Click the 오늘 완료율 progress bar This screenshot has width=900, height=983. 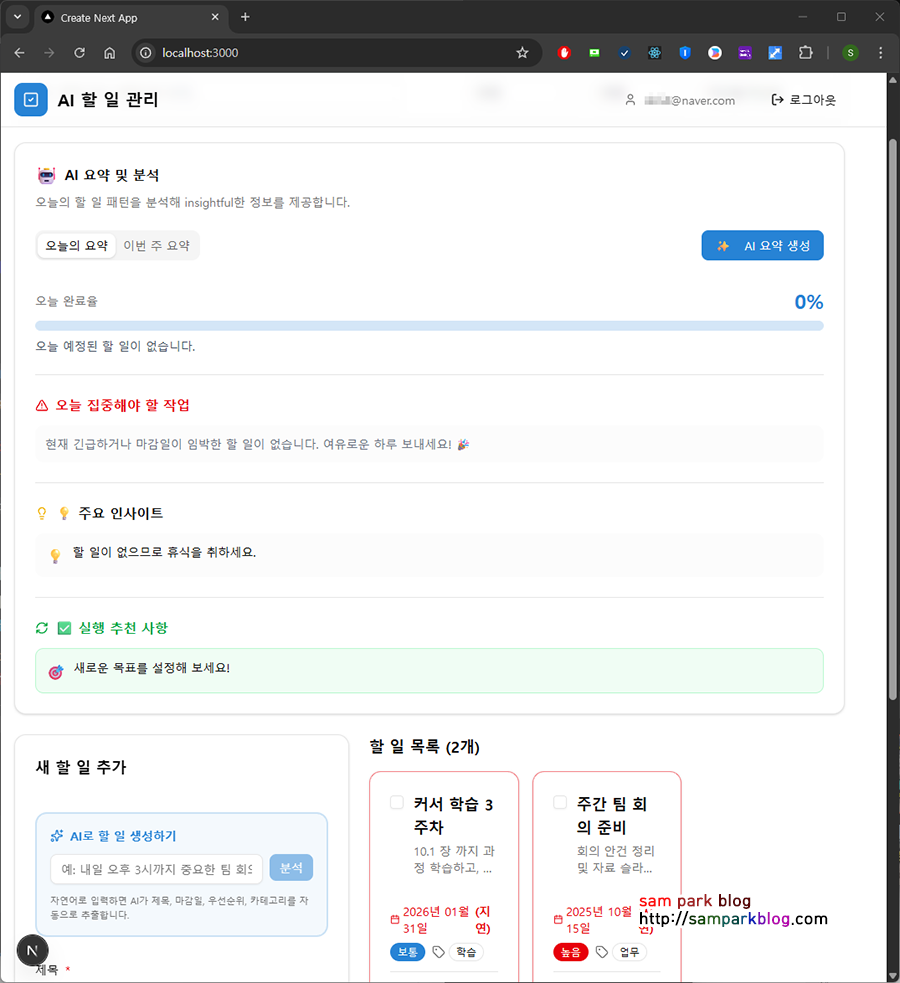click(x=429, y=326)
